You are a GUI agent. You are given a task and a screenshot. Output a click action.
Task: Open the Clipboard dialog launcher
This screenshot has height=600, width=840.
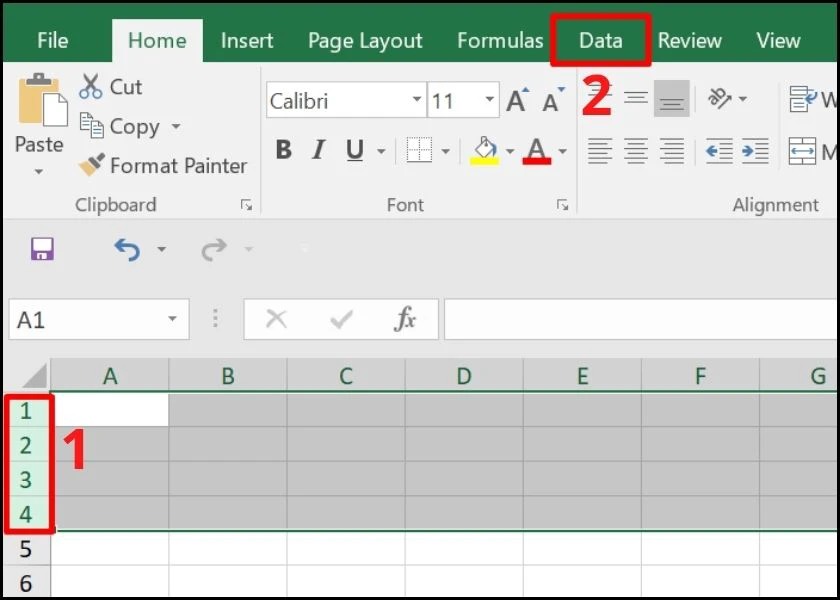pyautogui.click(x=246, y=205)
